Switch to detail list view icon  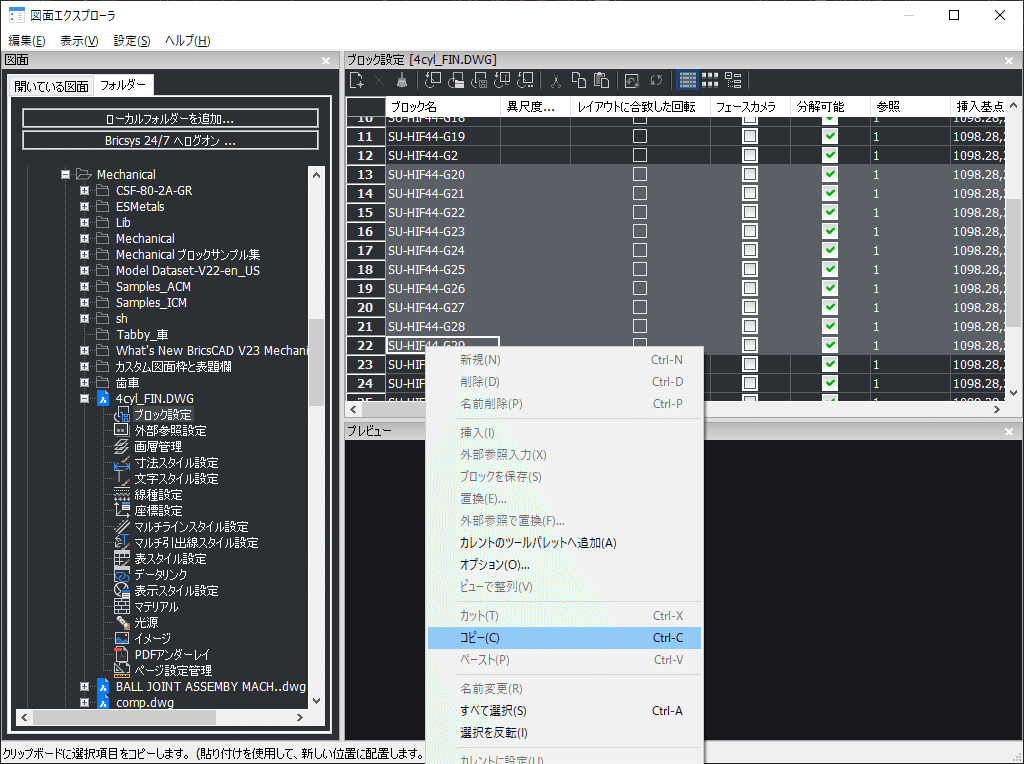click(x=688, y=80)
